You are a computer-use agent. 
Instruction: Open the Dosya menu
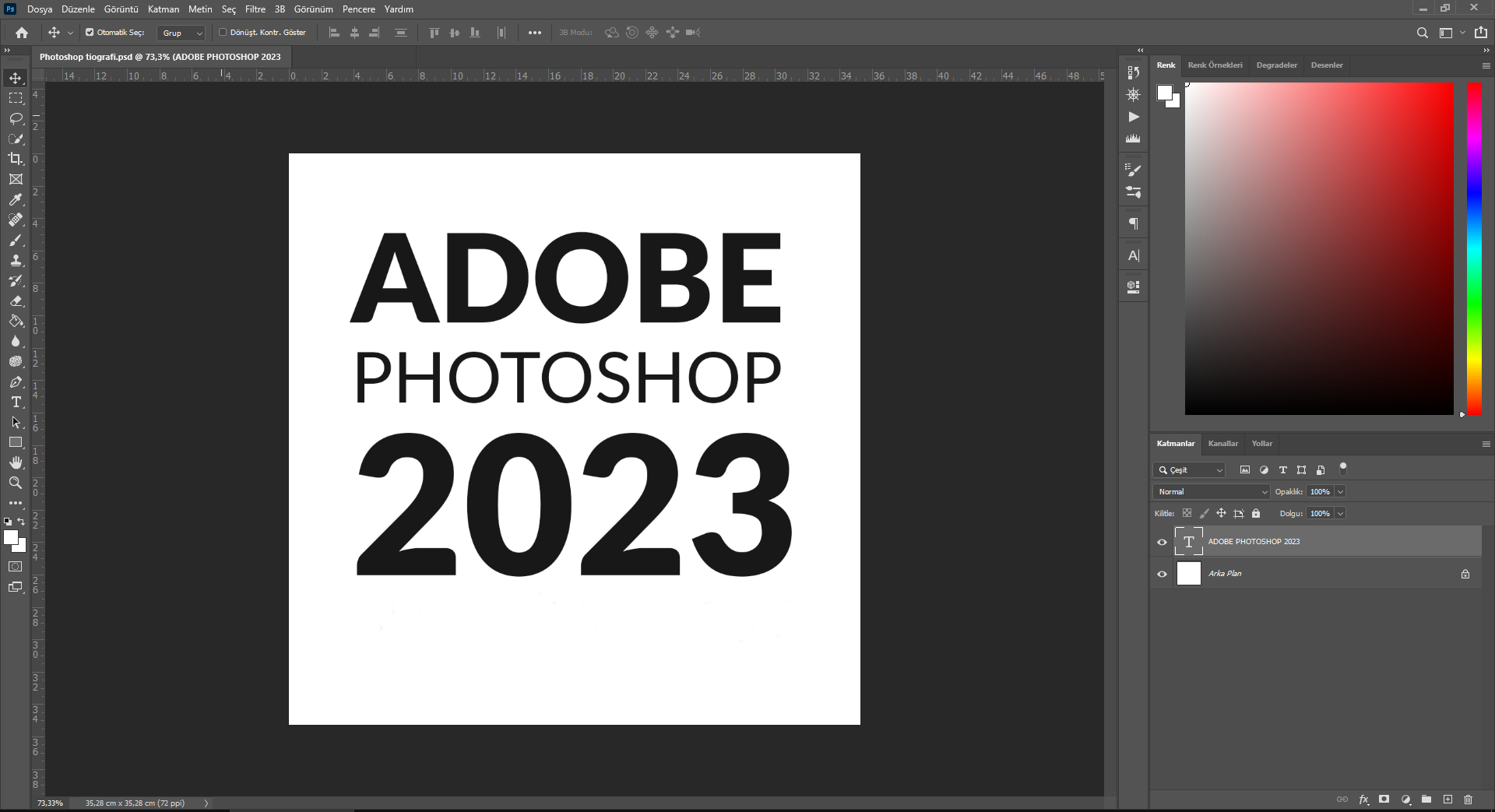40,9
